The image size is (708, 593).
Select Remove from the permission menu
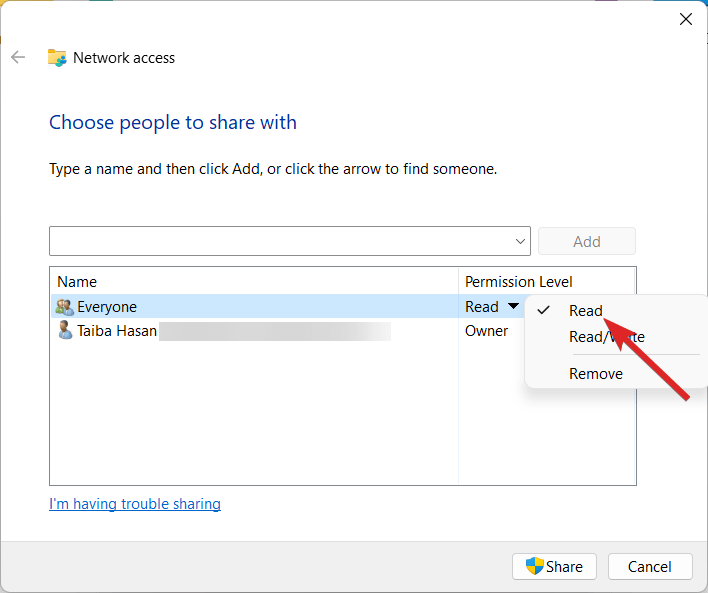tap(596, 374)
